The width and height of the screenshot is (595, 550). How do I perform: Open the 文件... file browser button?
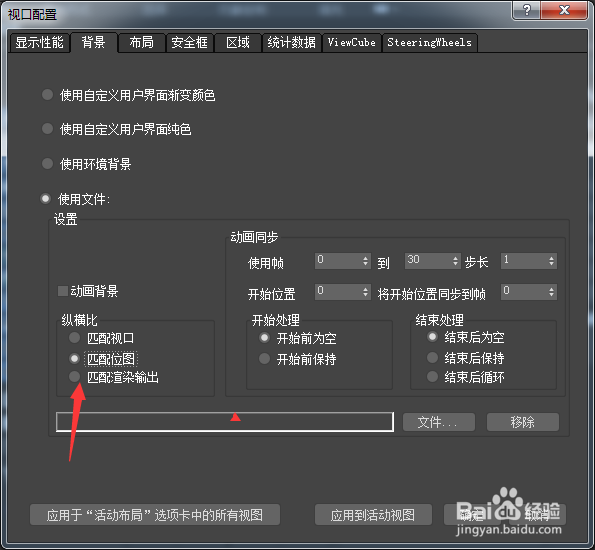[439, 422]
